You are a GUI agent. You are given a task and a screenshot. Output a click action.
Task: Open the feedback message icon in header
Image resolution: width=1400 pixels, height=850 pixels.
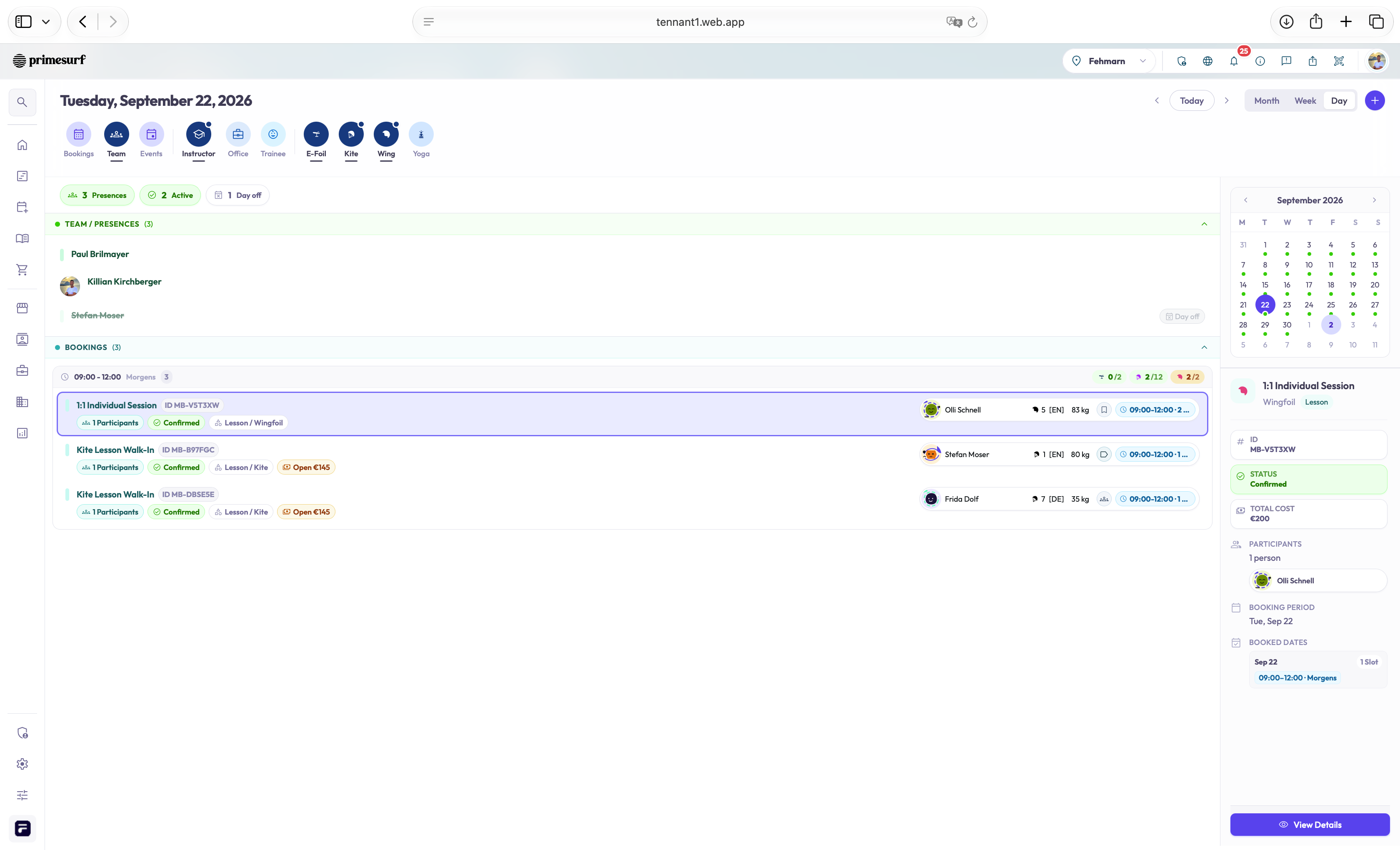[1286, 61]
